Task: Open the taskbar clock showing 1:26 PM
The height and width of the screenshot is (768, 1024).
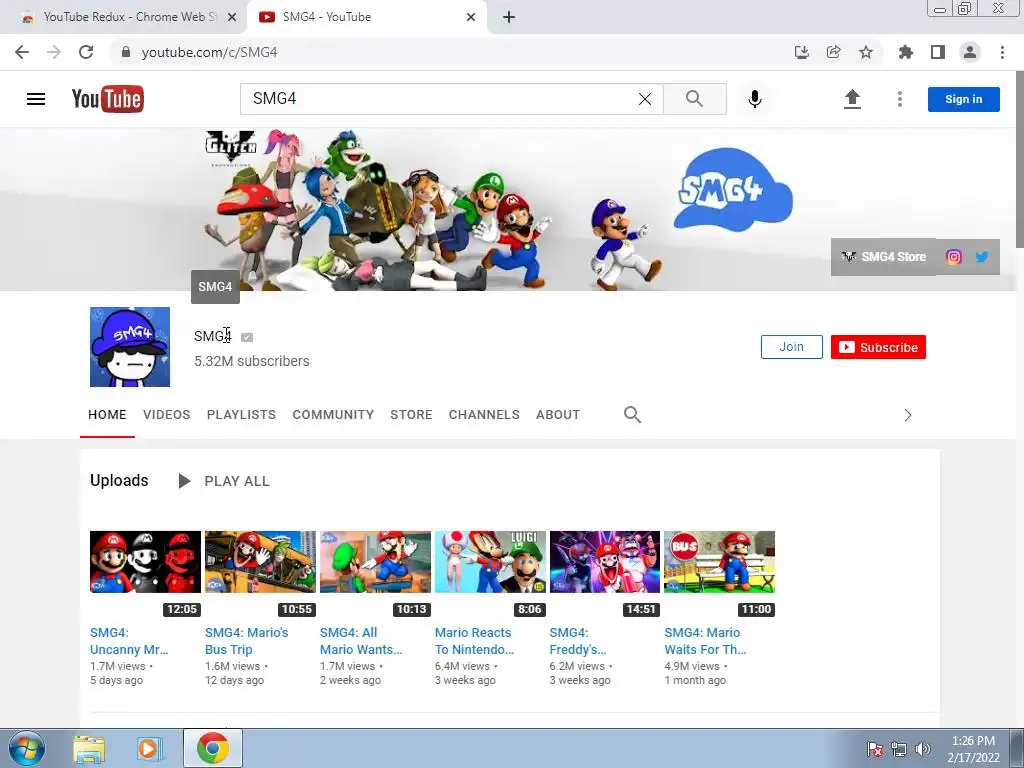Action: [973, 749]
